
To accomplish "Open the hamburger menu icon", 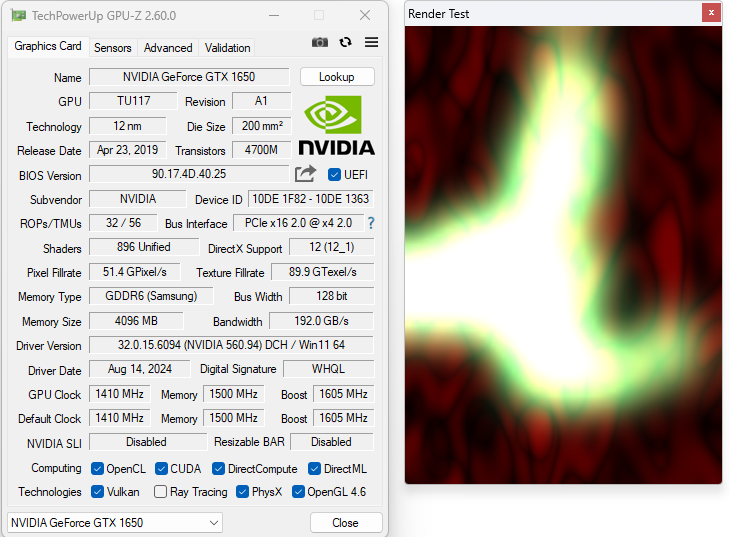I will pos(371,42).
